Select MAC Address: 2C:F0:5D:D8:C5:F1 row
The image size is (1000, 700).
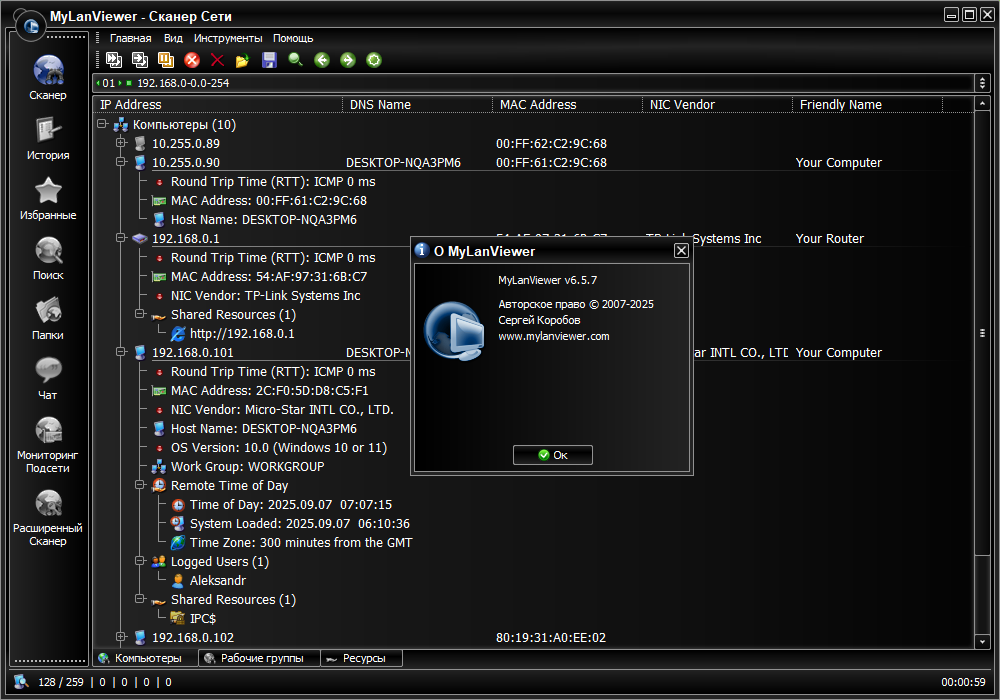pos(270,390)
